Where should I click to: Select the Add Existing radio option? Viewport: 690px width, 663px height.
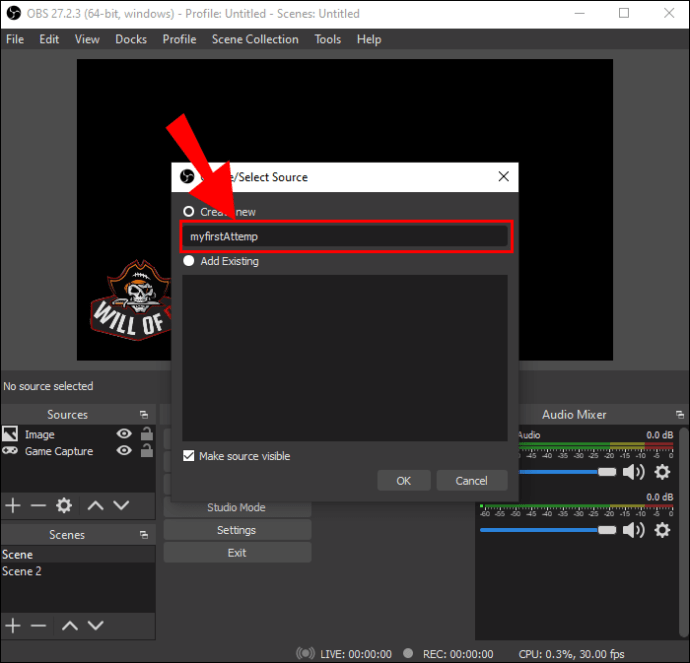point(189,261)
